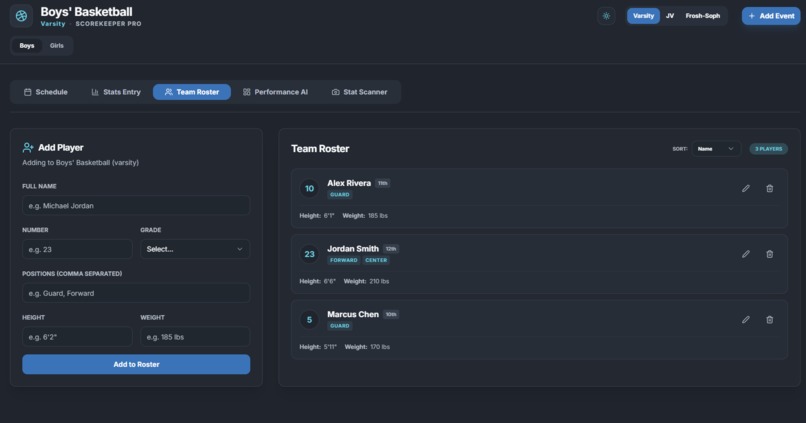Click the Marcus Chen player name
Screen dimensions: 806x423
tap(353, 314)
